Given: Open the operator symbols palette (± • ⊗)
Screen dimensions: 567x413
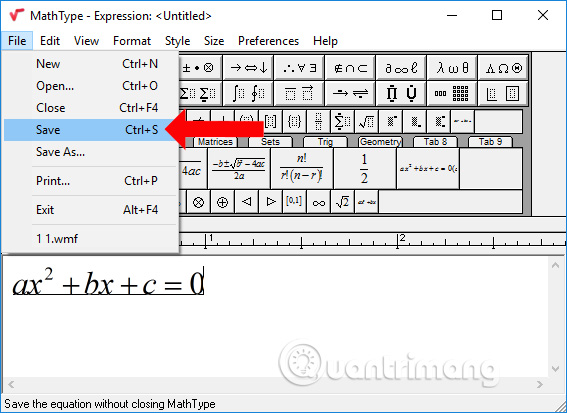Looking at the screenshot, I should [200, 68].
